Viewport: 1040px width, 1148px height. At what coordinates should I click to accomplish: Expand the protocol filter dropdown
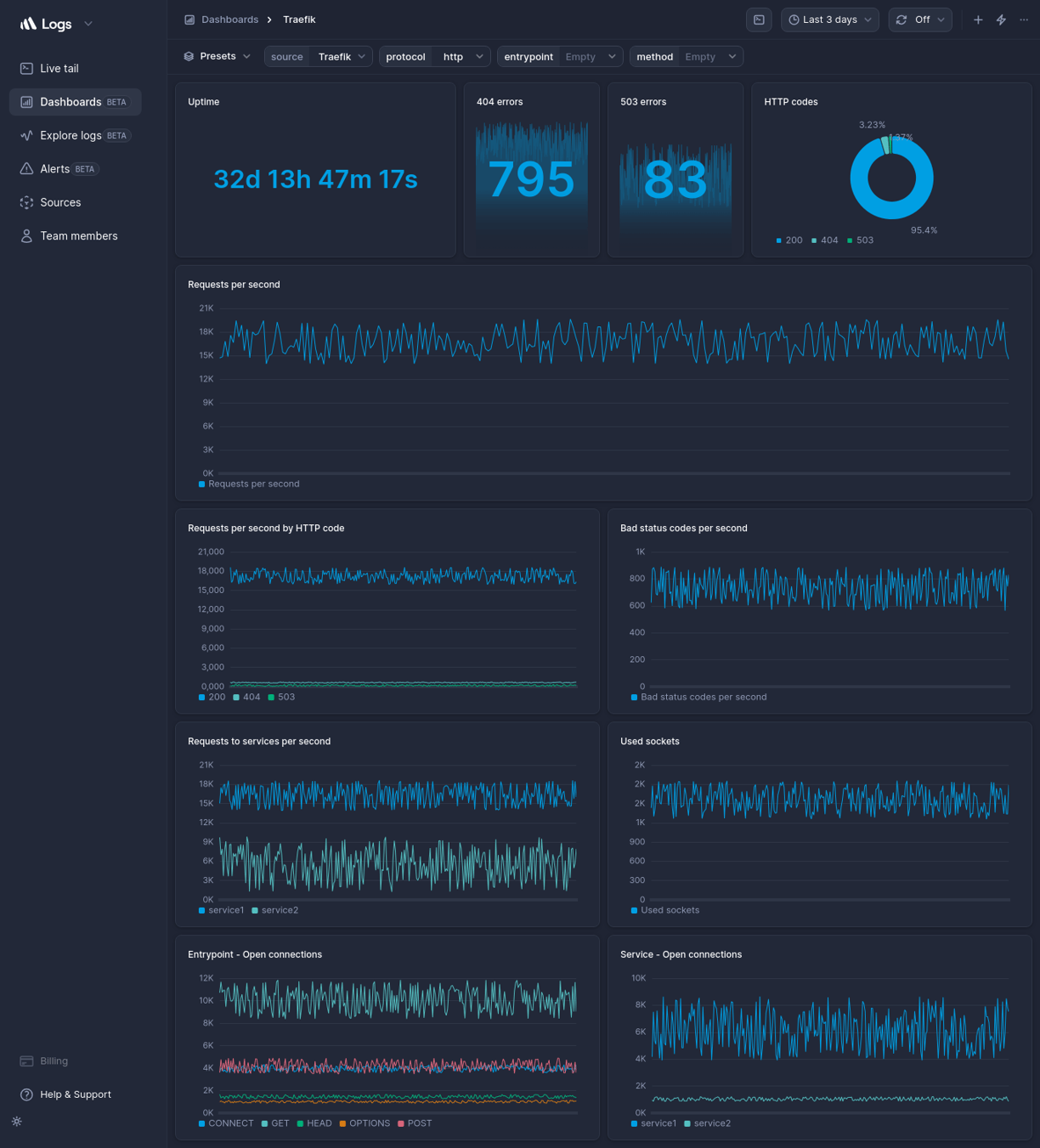coord(478,56)
